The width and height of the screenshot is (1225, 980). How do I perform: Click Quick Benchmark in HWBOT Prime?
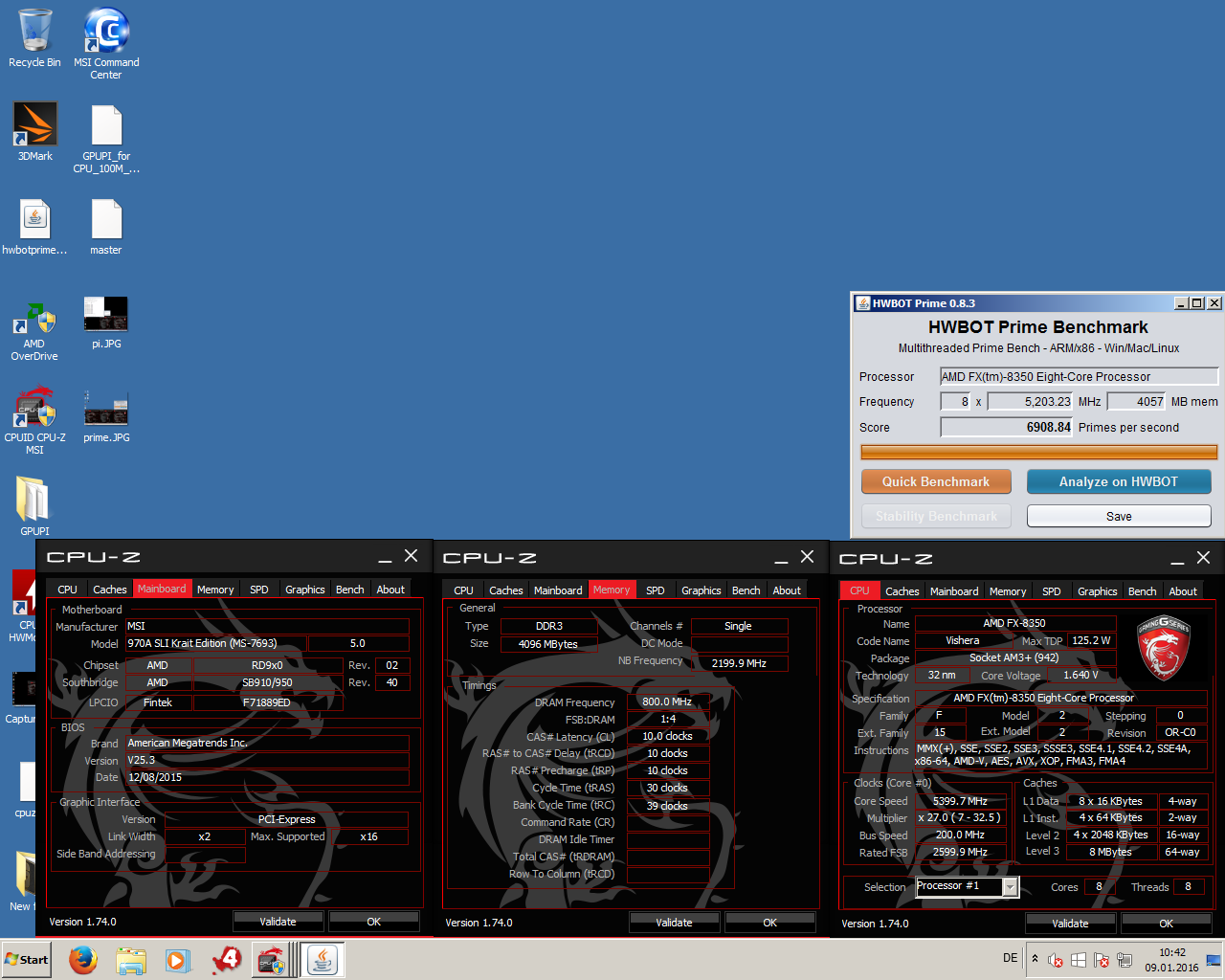pyautogui.click(x=936, y=481)
